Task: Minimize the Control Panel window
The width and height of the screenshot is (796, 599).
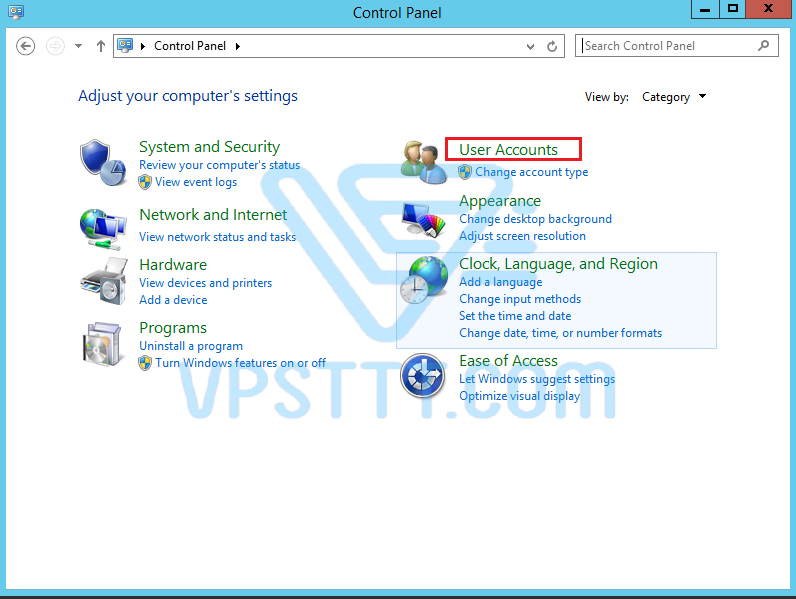Action: pos(705,9)
